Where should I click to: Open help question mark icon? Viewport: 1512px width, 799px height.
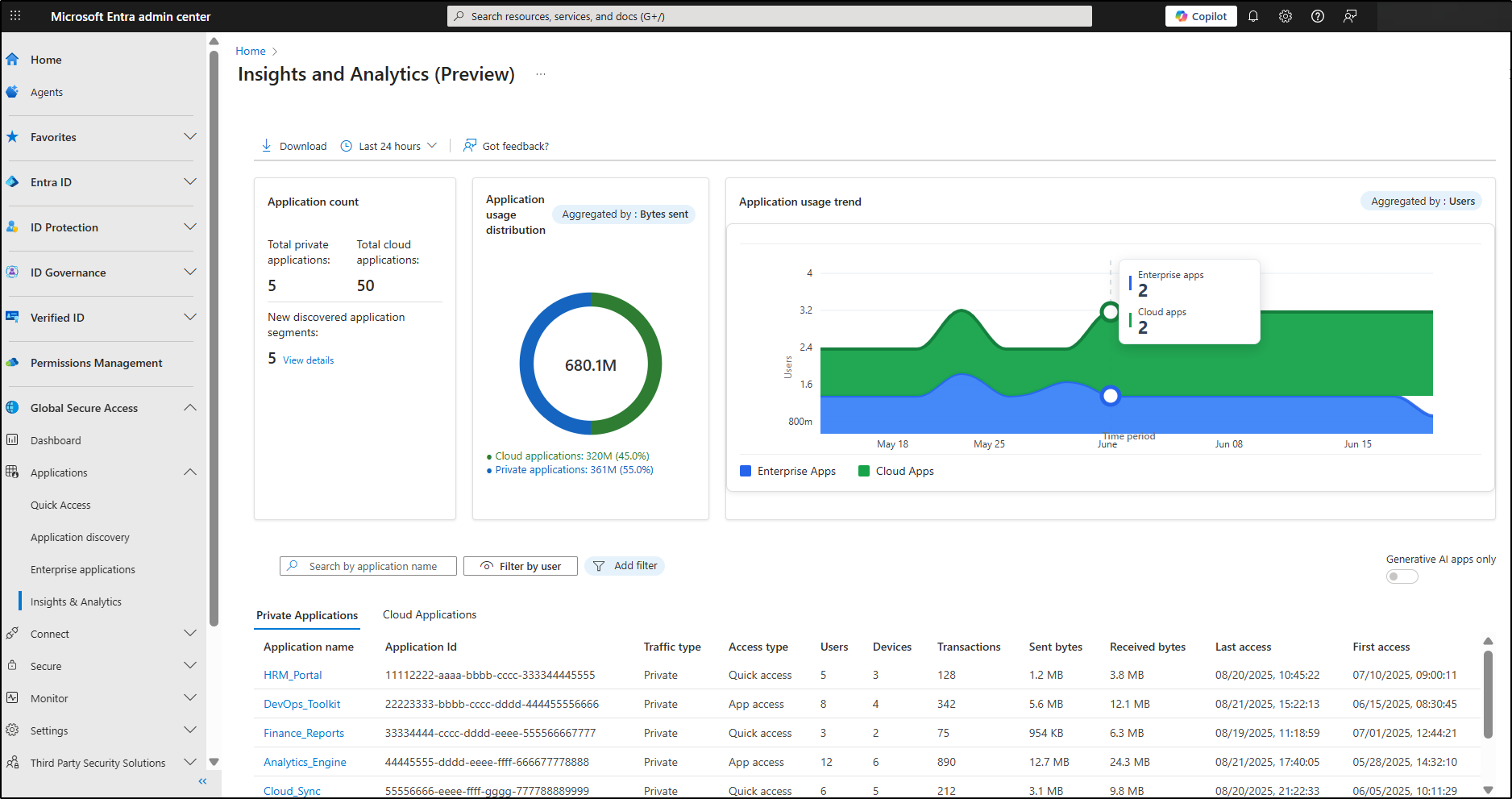(1318, 16)
